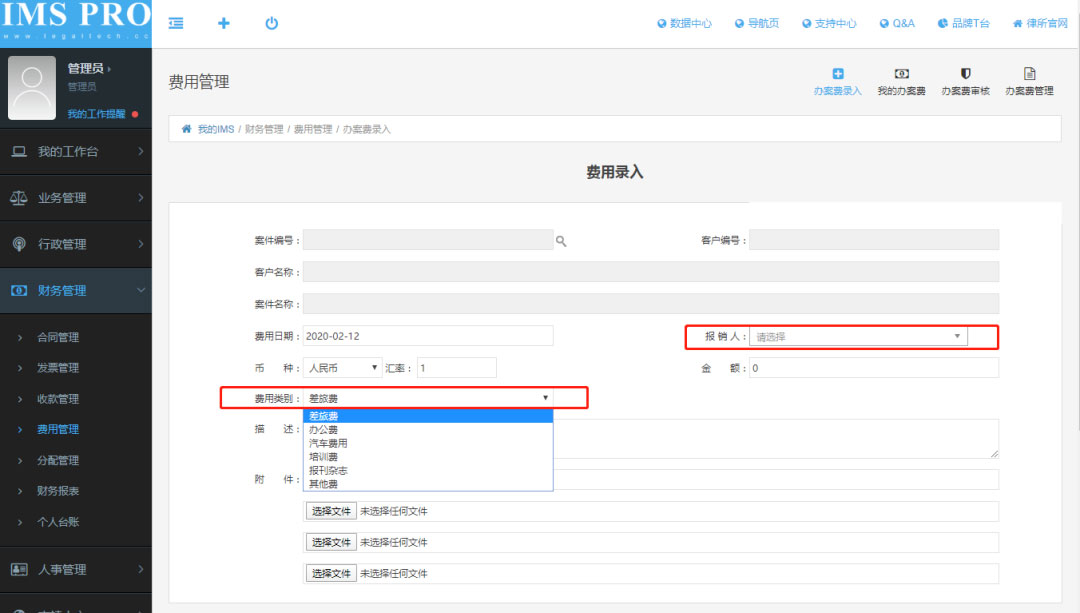Click 数据中心 link in top navigation
This screenshot has height=613, width=1080.
point(685,23)
